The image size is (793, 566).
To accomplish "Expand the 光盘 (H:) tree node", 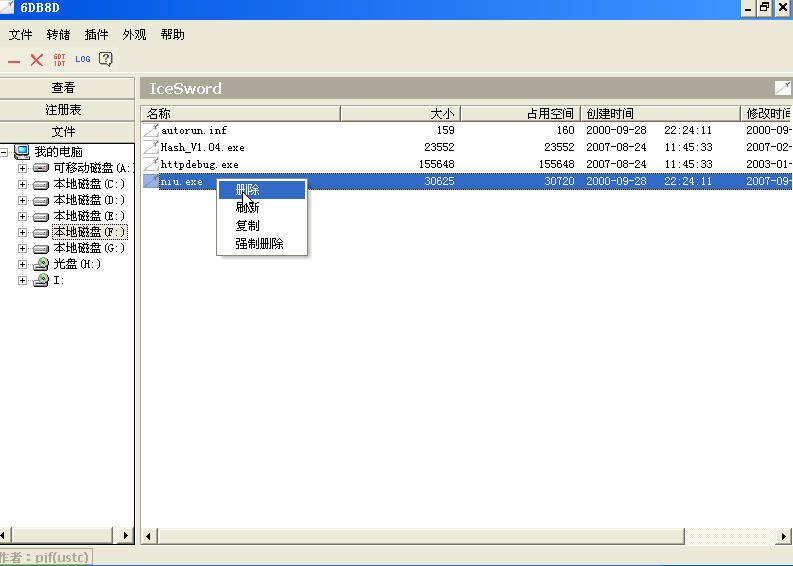I will [x=23, y=264].
